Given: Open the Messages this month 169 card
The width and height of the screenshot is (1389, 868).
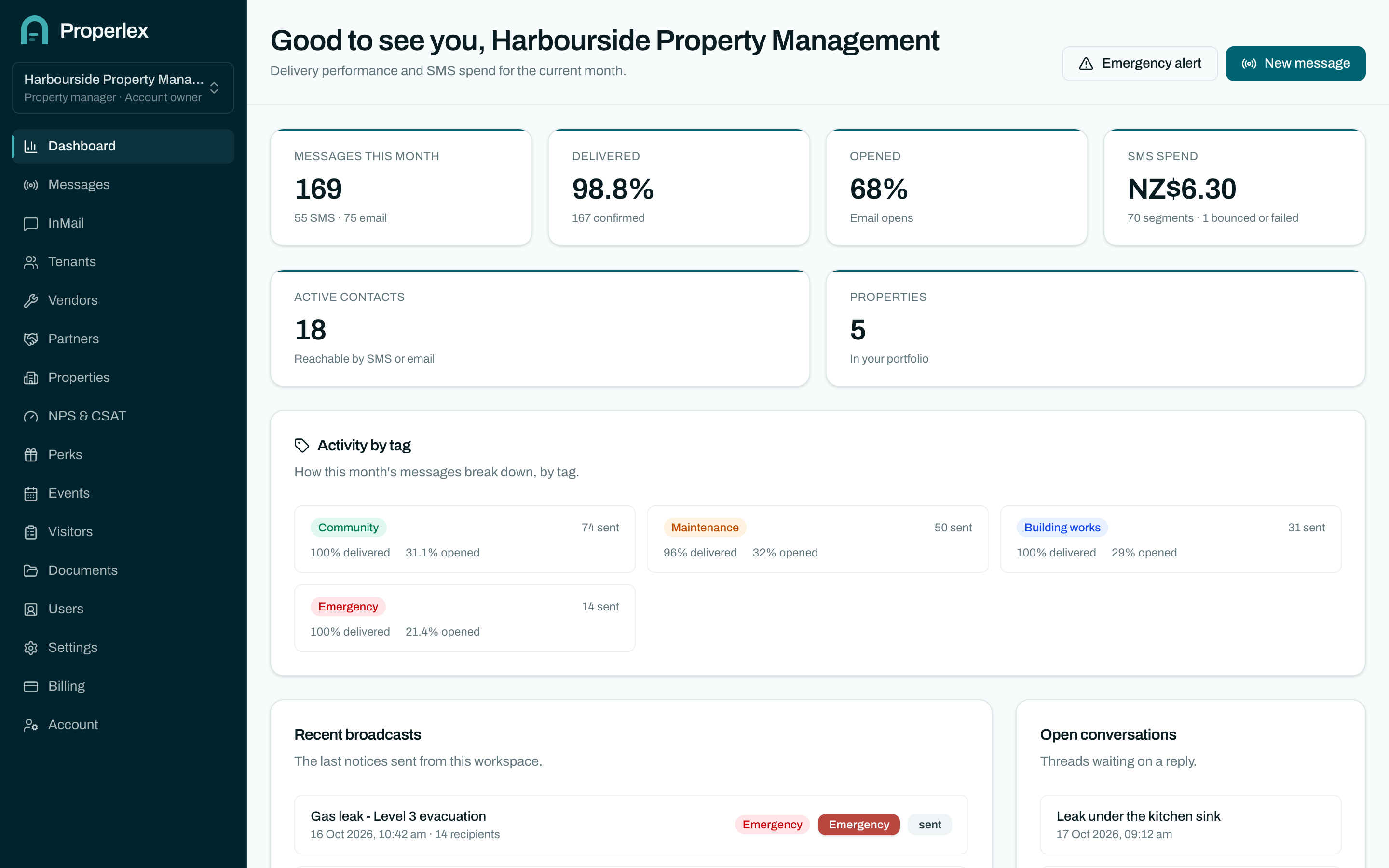Looking at the screenshot, I should [401, 188].
